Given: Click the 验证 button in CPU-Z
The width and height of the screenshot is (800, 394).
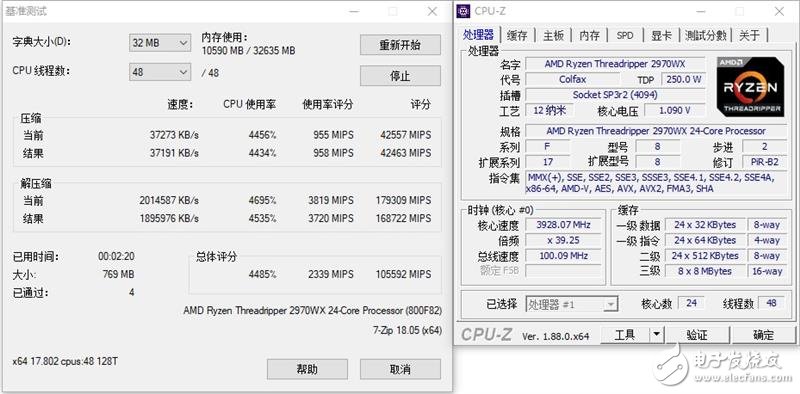Looking at the screenshot, I should point(697,335).
